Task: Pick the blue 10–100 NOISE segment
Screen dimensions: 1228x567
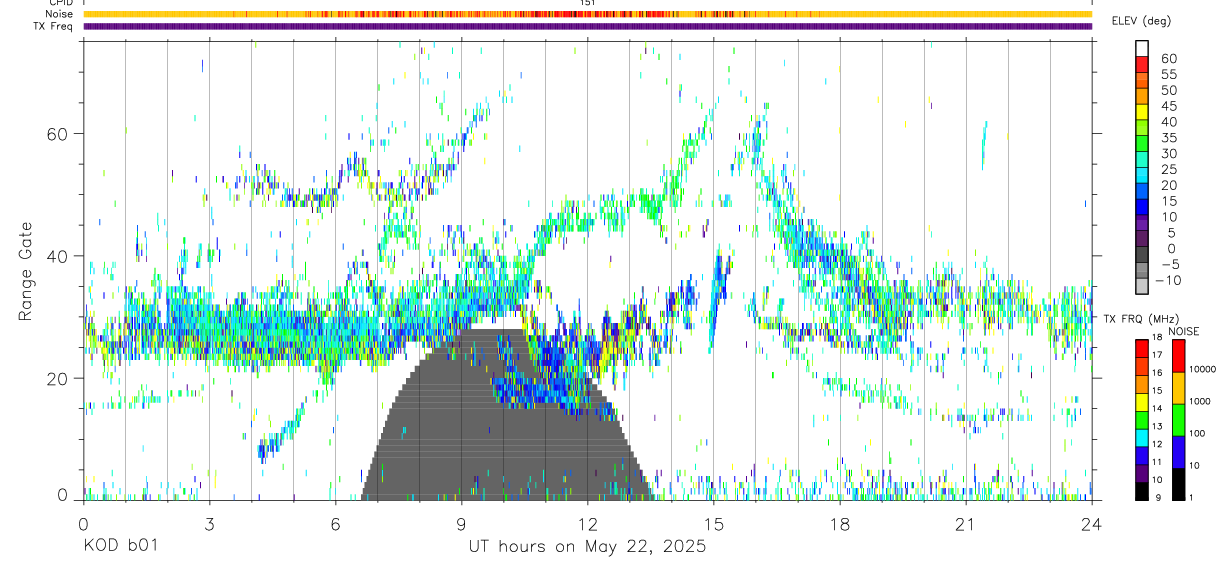Action: pyautogui.click(x=1178, y=452)
